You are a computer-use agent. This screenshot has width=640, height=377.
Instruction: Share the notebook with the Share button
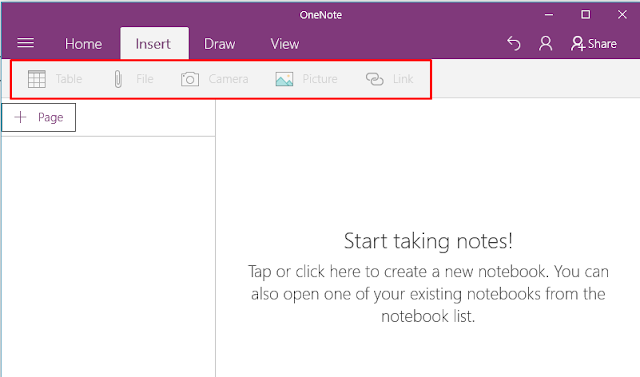[594, 43]
